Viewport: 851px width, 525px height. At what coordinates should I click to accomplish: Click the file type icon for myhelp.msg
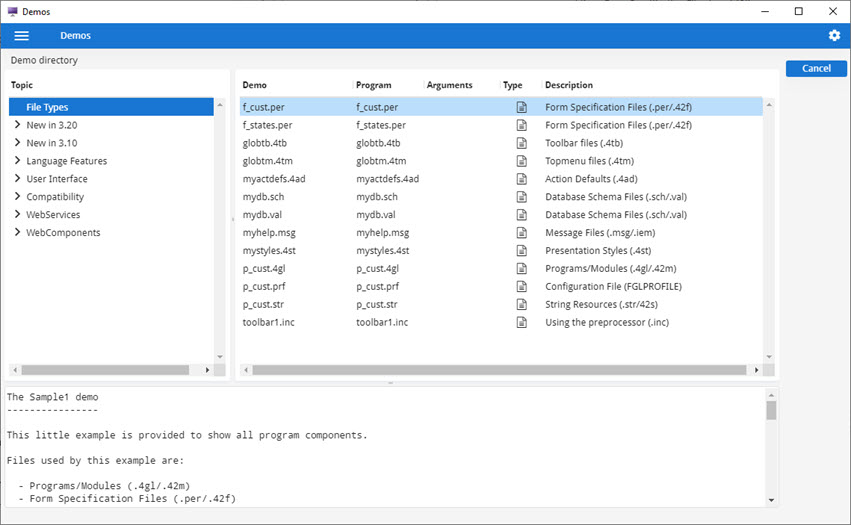click(x=522, y=232)
